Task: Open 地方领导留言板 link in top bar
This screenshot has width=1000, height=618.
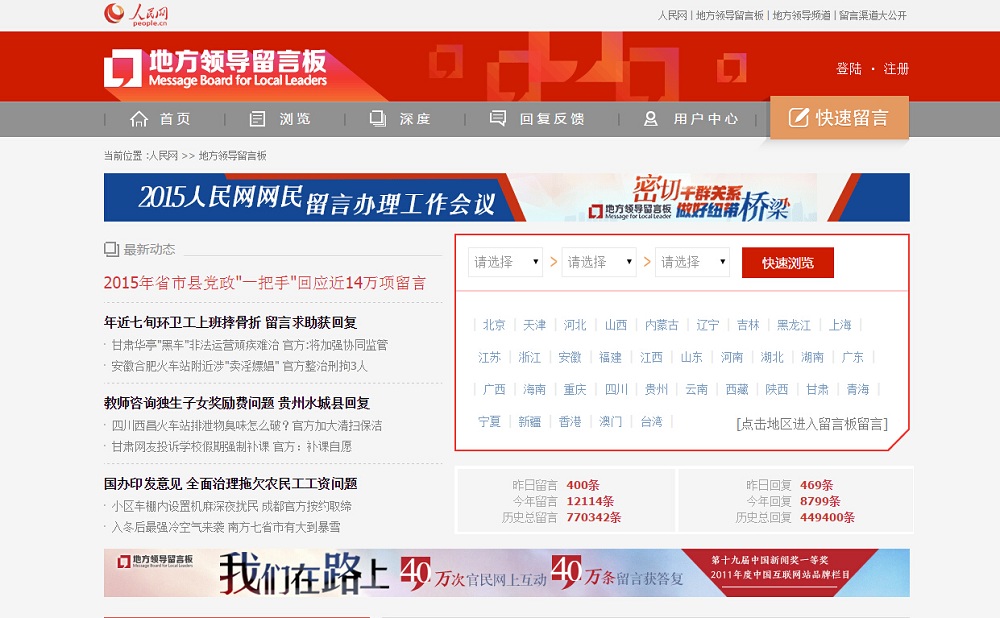Action: (730, 15)
